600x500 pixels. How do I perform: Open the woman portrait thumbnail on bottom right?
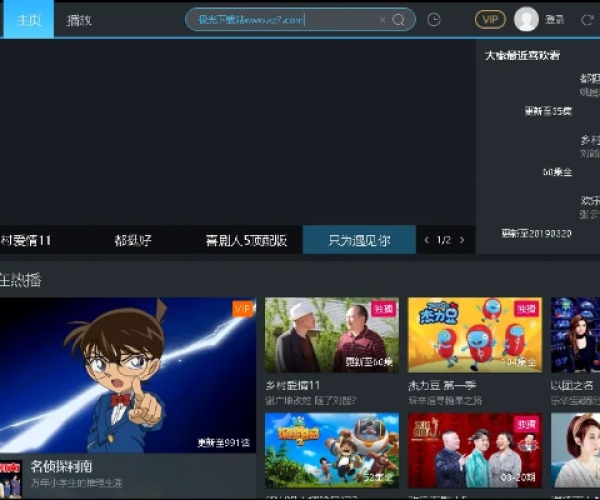[x=576, y=450]
